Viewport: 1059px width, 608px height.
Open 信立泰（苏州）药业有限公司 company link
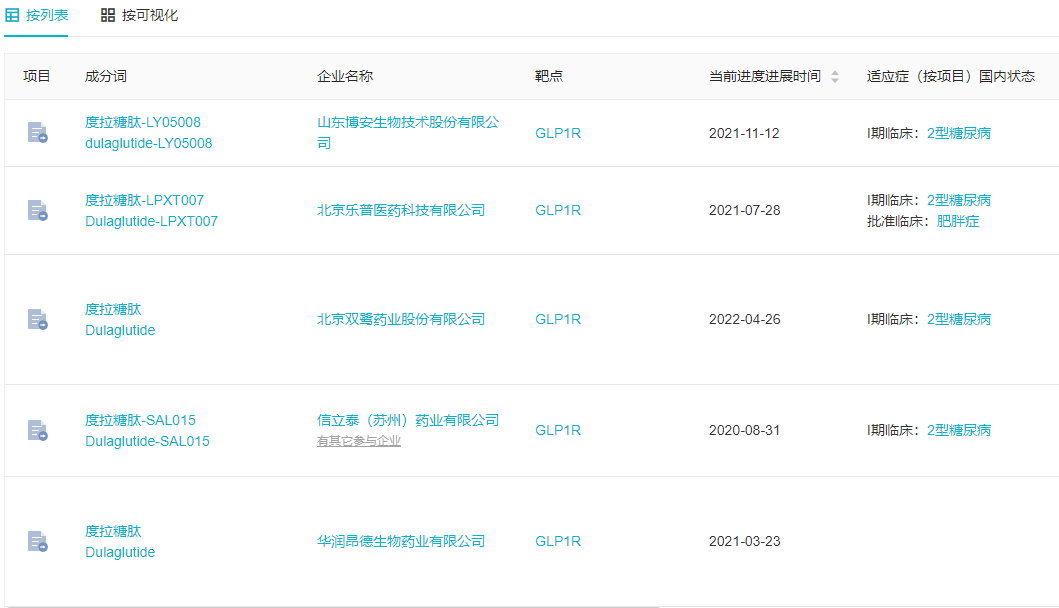(408, 420)
